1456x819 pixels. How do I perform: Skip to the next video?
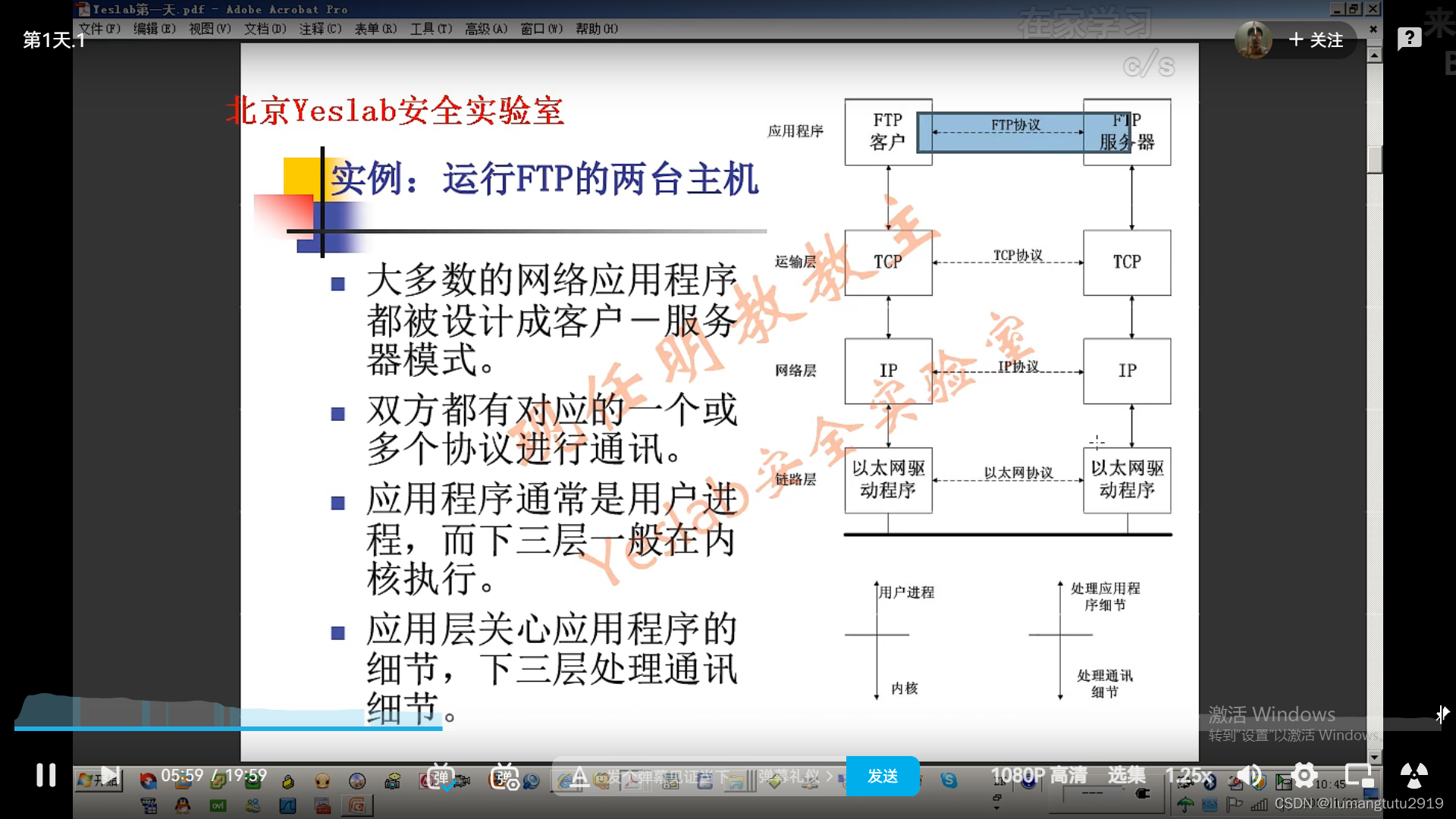tap(110, 775)
